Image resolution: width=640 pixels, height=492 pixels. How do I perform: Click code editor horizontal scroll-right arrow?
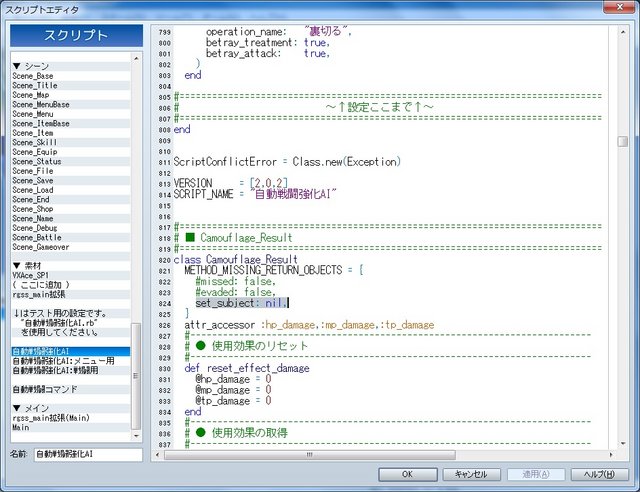click(x=611, y=454)
